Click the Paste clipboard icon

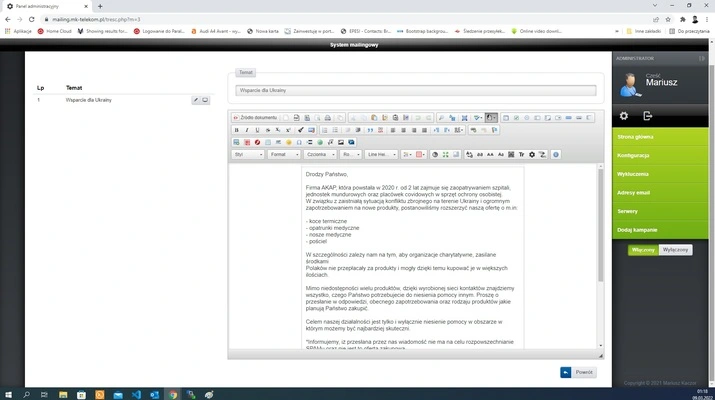pos(374,118)
